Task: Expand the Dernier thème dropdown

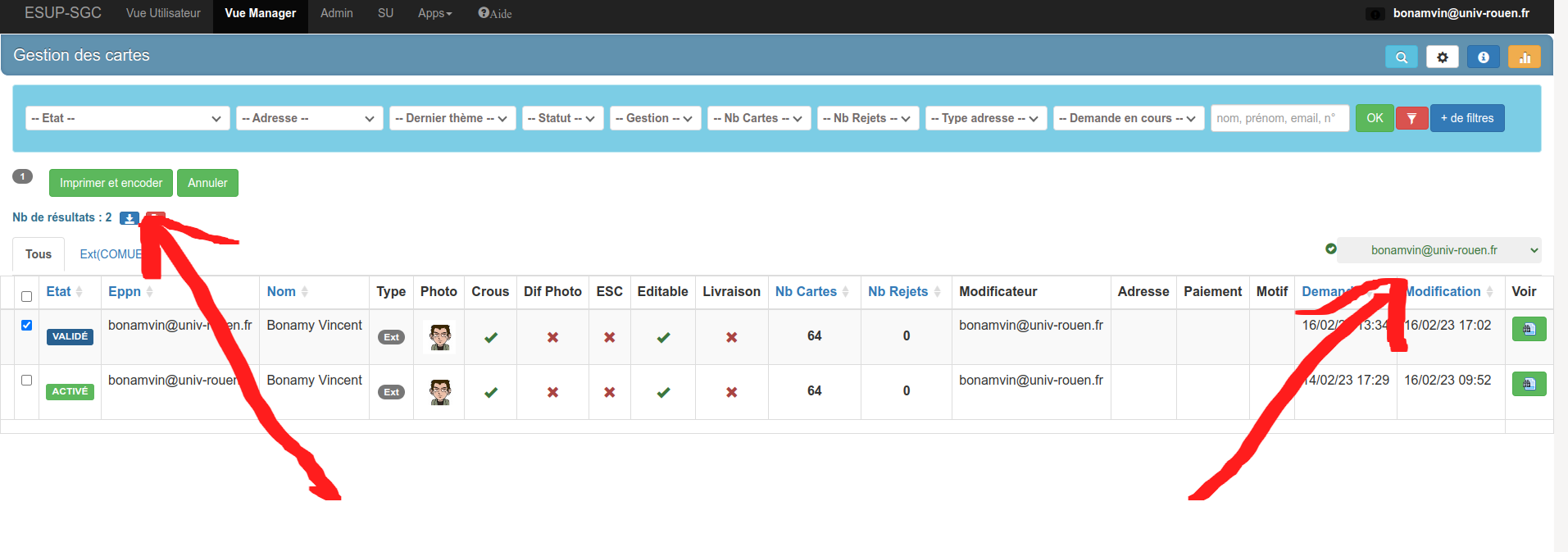Action: coord(452,118)
